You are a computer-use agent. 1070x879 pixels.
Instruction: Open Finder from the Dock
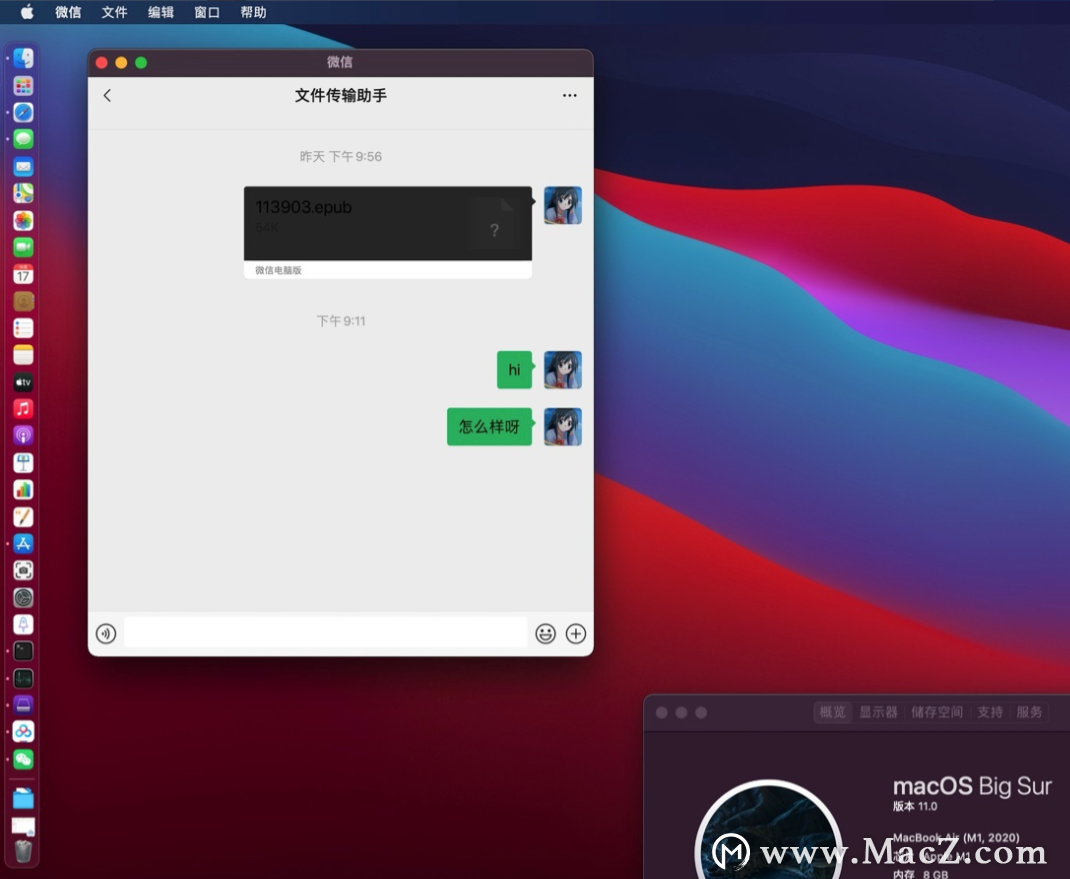coord(23,58)
